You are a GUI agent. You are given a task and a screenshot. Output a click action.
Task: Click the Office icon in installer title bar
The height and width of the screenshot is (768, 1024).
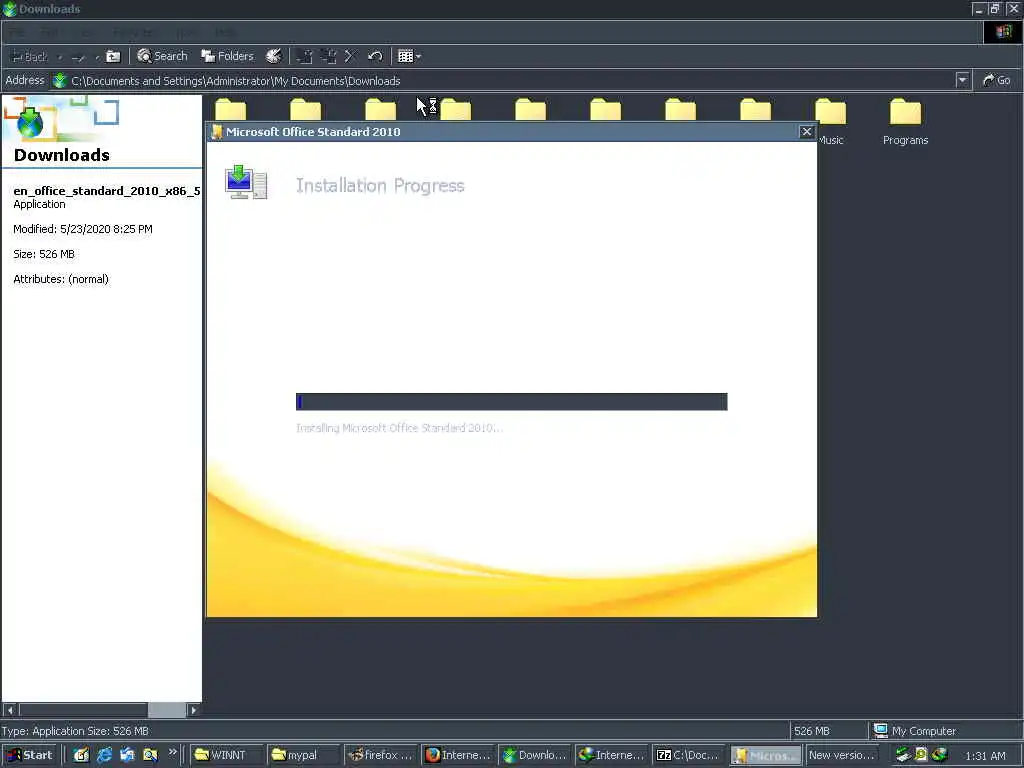(217, 132)
